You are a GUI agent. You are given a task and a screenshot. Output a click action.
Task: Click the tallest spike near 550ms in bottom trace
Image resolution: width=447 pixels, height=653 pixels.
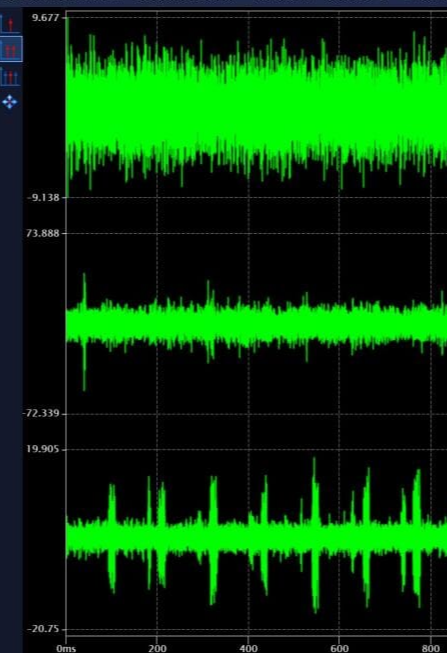pyautogui.click(x=315, y=535)
